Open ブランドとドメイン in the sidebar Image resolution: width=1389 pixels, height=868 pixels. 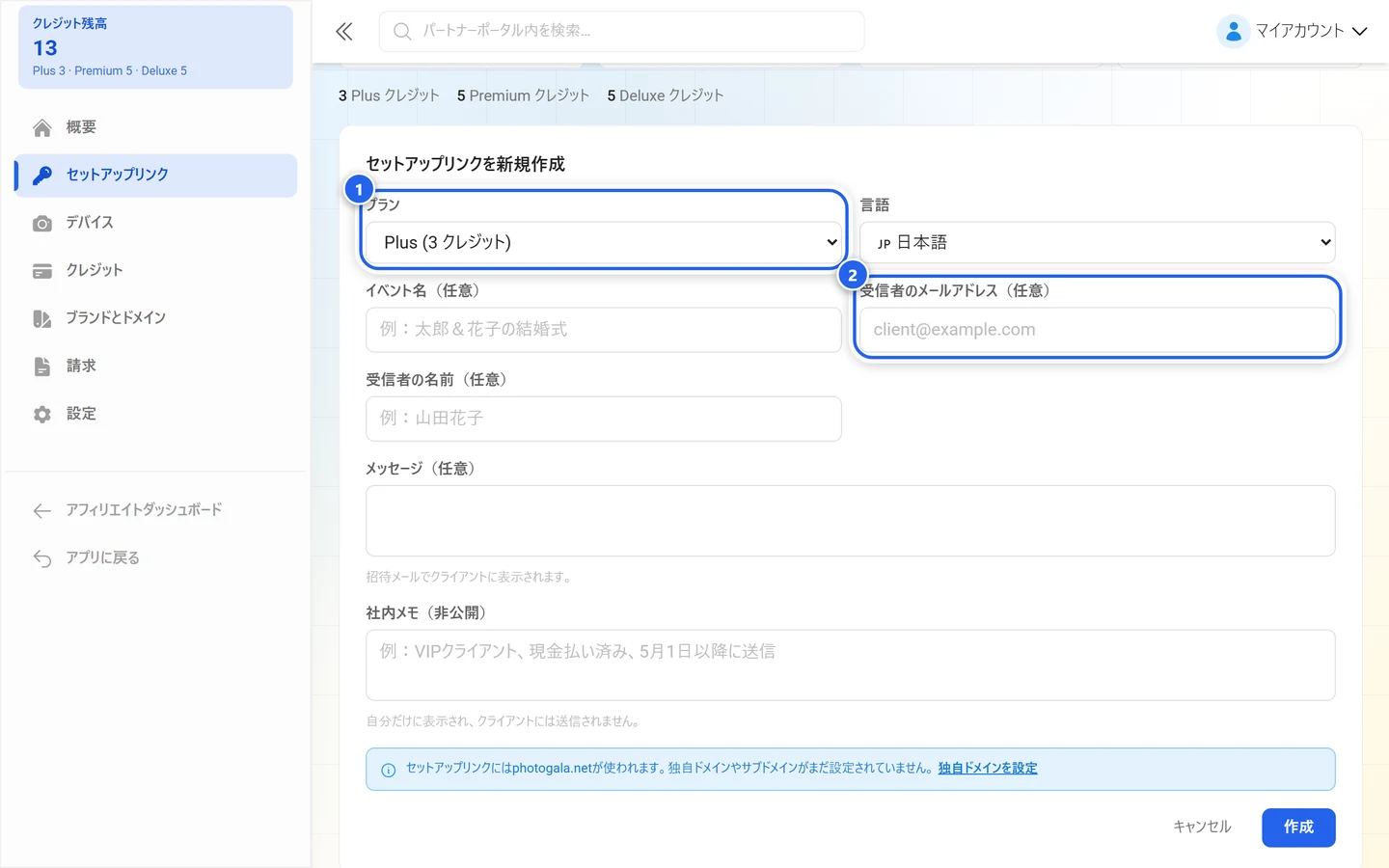[x=156, y=318]
